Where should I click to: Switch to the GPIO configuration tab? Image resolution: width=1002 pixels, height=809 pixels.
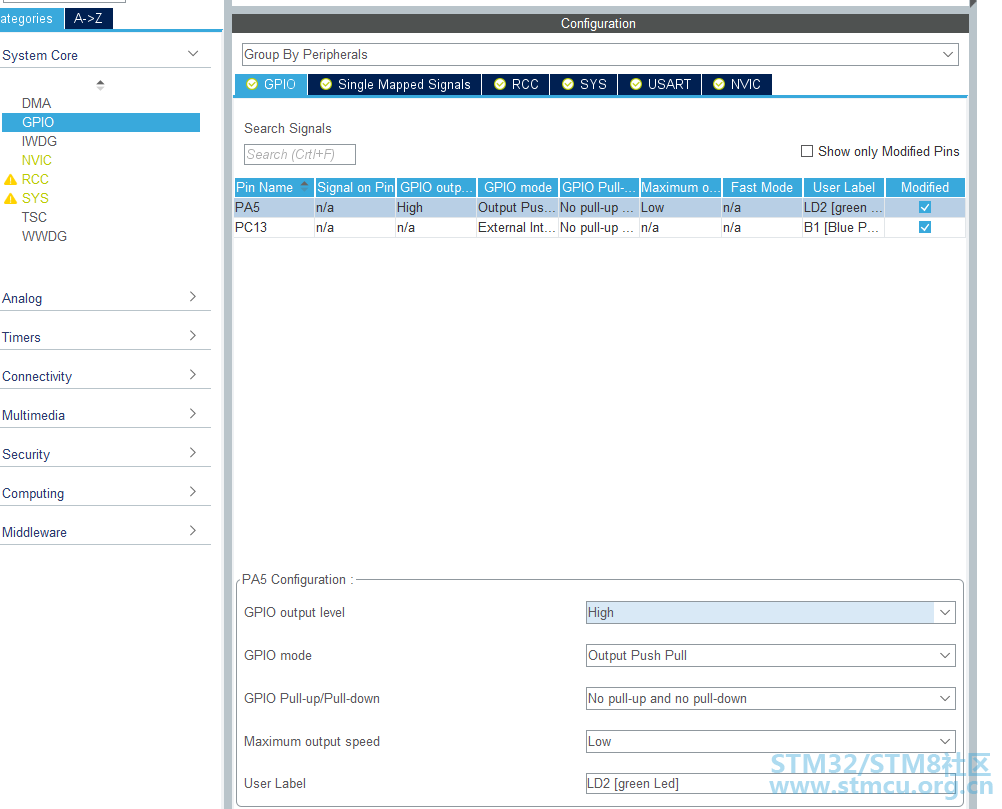[x=271, y=84]
